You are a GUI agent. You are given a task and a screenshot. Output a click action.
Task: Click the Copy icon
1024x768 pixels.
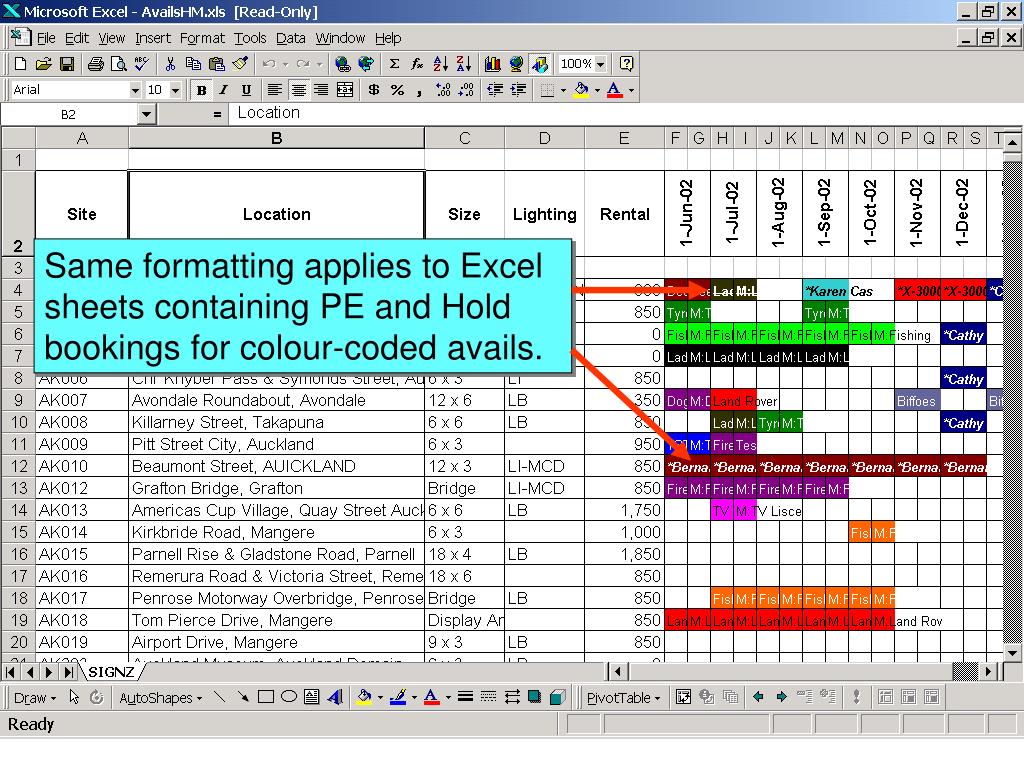tap(193, 64)
